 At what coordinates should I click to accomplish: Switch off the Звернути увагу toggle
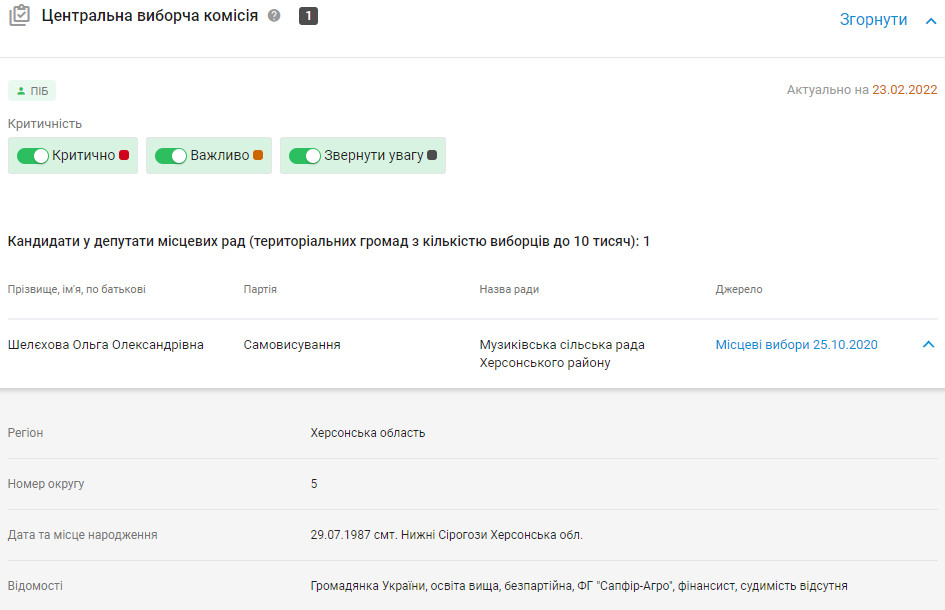coord(304,156)
